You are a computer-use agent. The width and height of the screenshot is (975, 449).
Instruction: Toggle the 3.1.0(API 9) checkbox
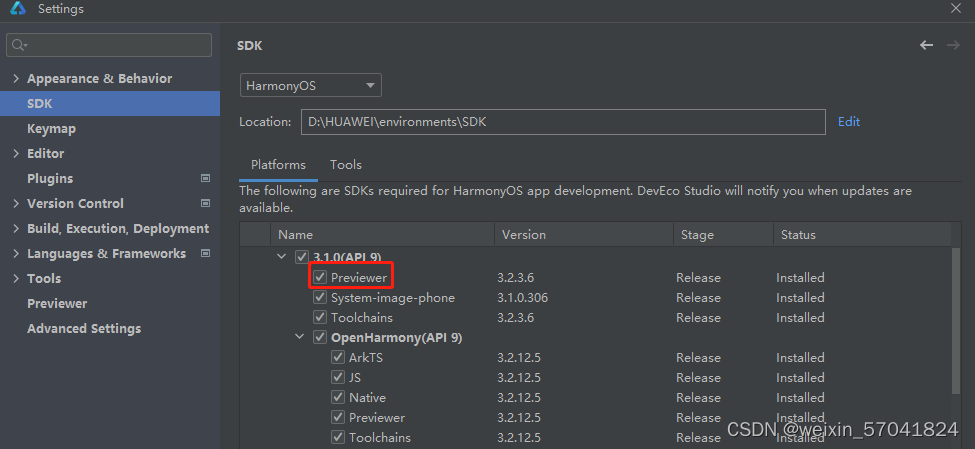302,256
